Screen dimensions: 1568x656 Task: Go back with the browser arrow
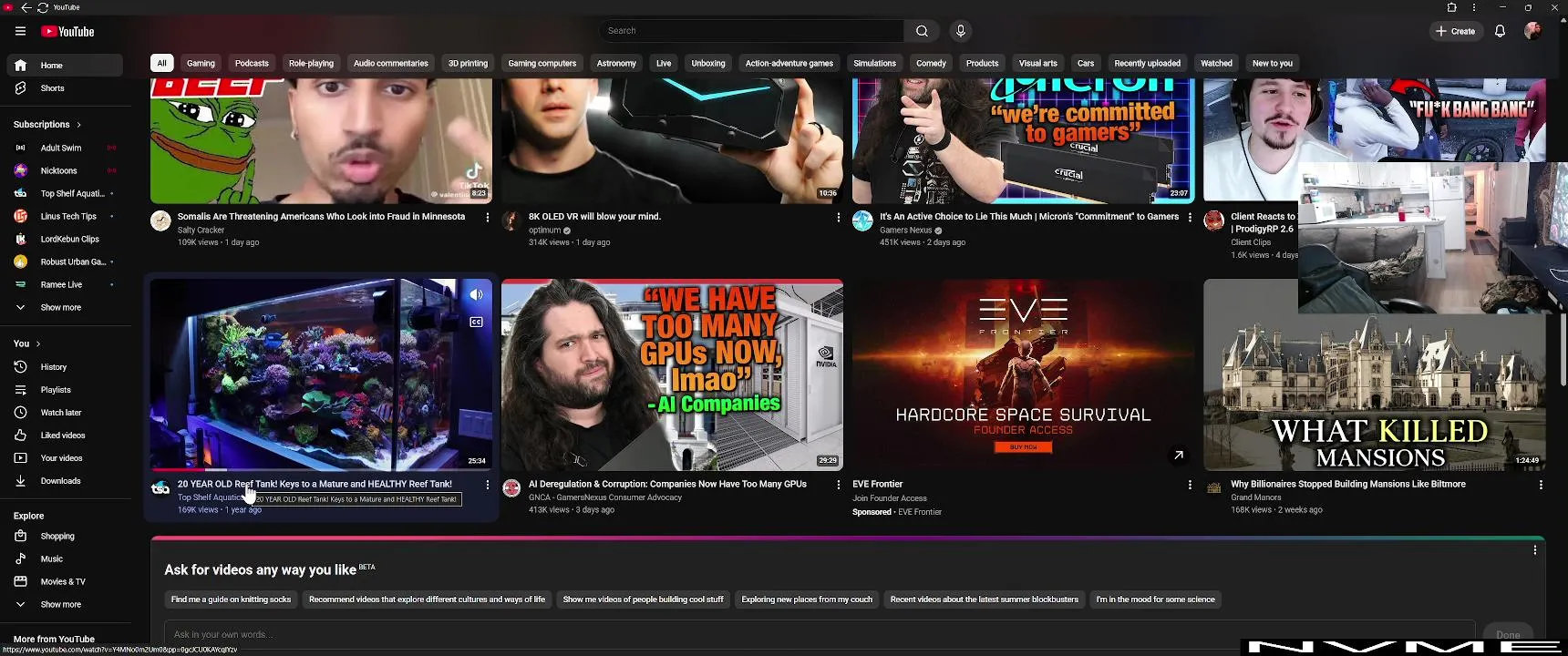tap(26, 7)
